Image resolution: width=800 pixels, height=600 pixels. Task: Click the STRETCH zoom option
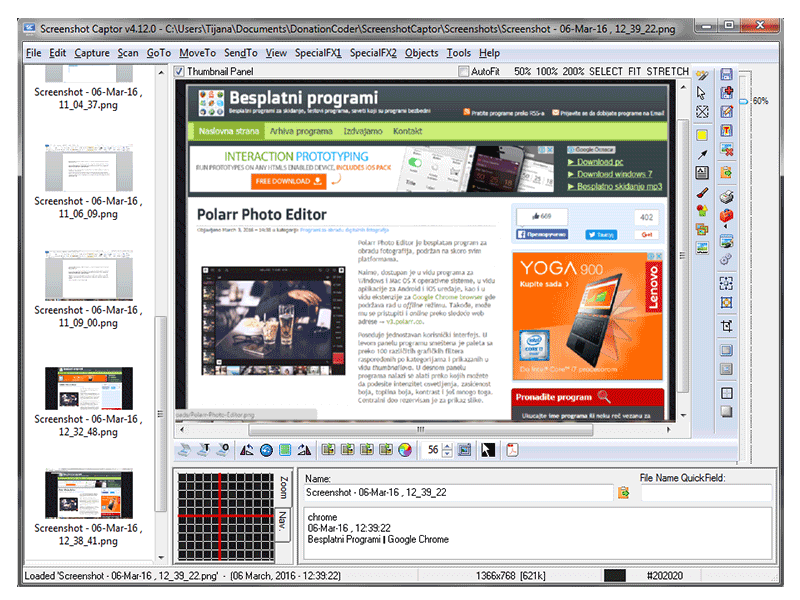tap(667, 71)
